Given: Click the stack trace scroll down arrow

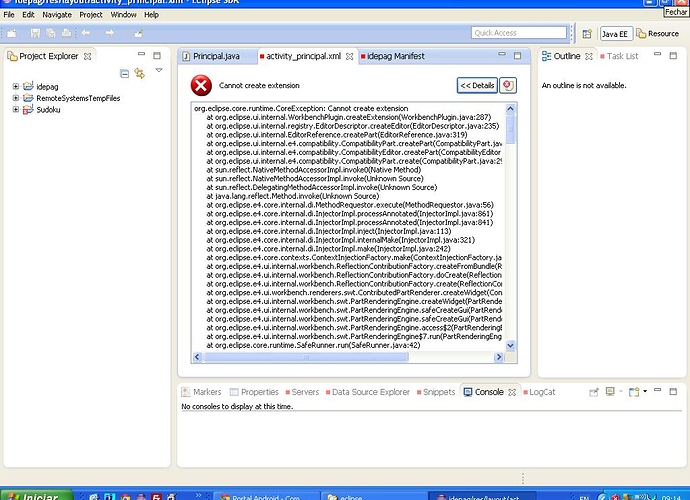Looking at the screenshot, I should pyautogui.click(x=510, y=346).
